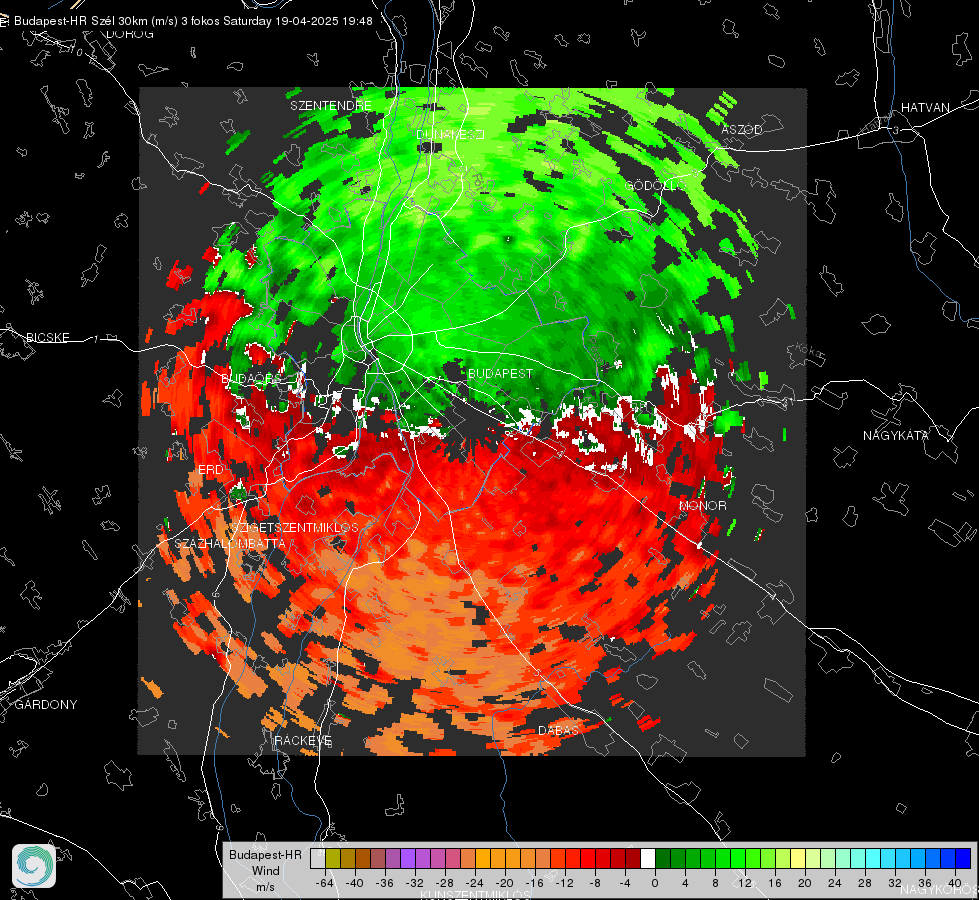Click the image title text Budapest-HR Szél 30km
This screenshot has width=979, height=900.
[80, 21]
